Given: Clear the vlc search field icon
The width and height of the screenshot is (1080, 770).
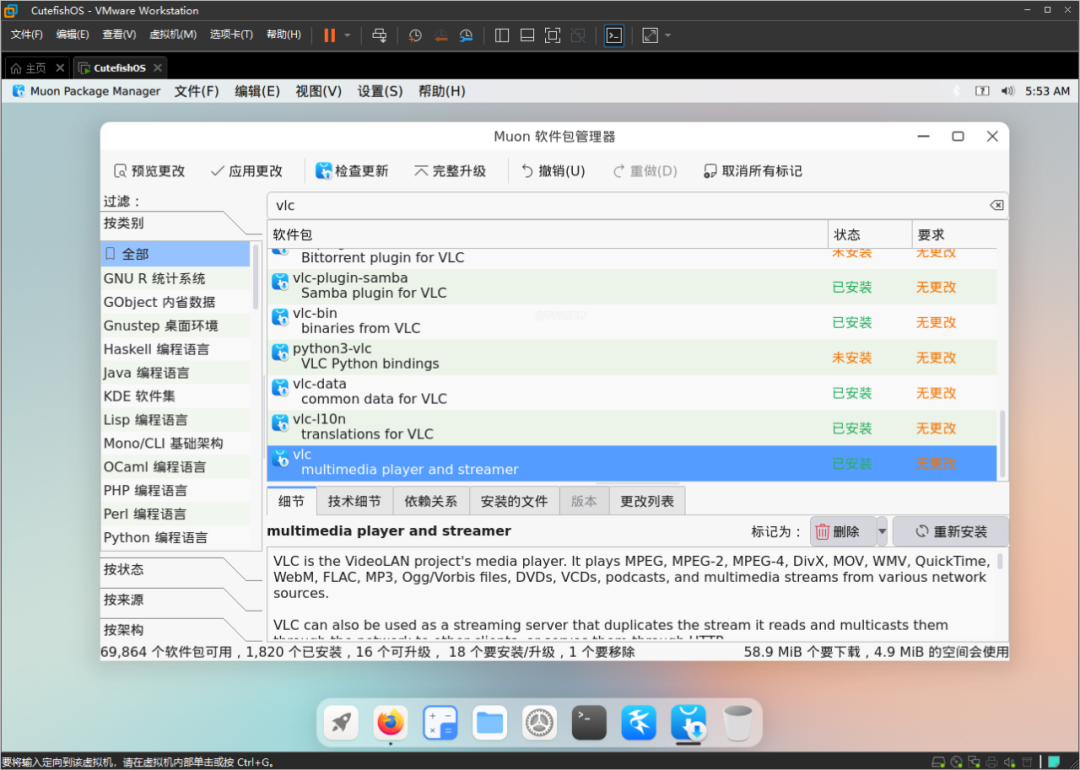Looking at the screenshot, I should pyautogui.click(x=996, y=205).
